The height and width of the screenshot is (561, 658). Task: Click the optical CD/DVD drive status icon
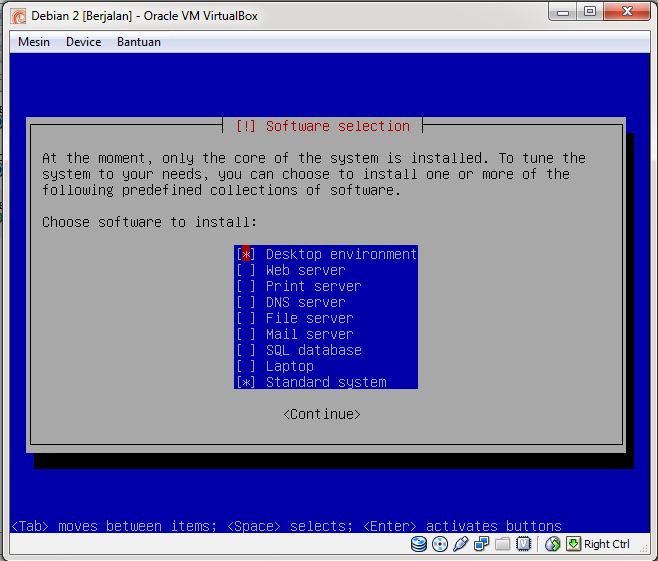[440, 544]
